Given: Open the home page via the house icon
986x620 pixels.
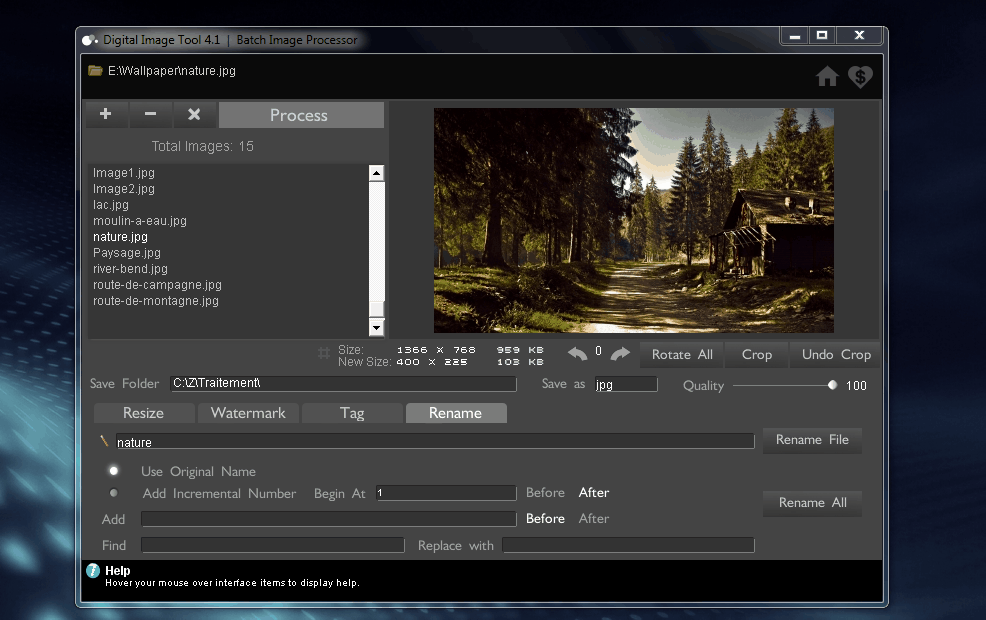Looking at the screenshot, I should [x=828, y=76].
